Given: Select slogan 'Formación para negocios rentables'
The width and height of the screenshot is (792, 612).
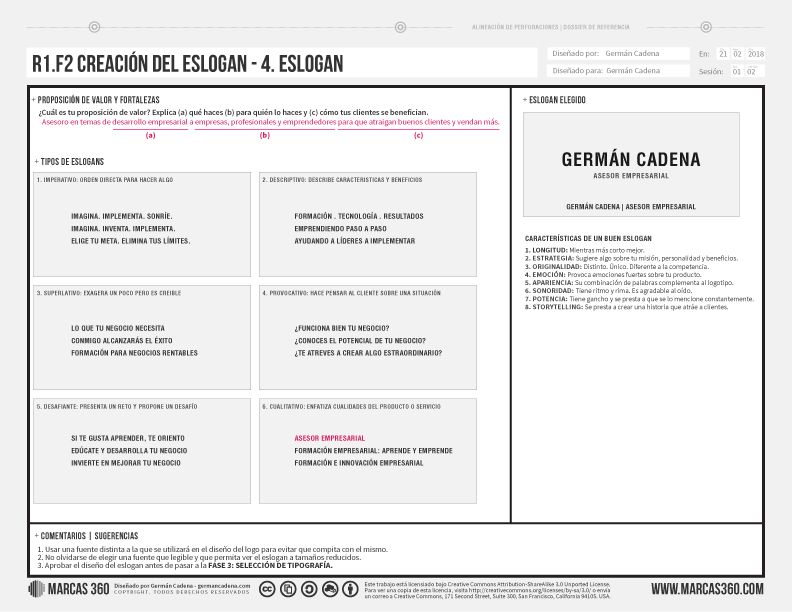Looking at the screenshot, I should point(134,353).
